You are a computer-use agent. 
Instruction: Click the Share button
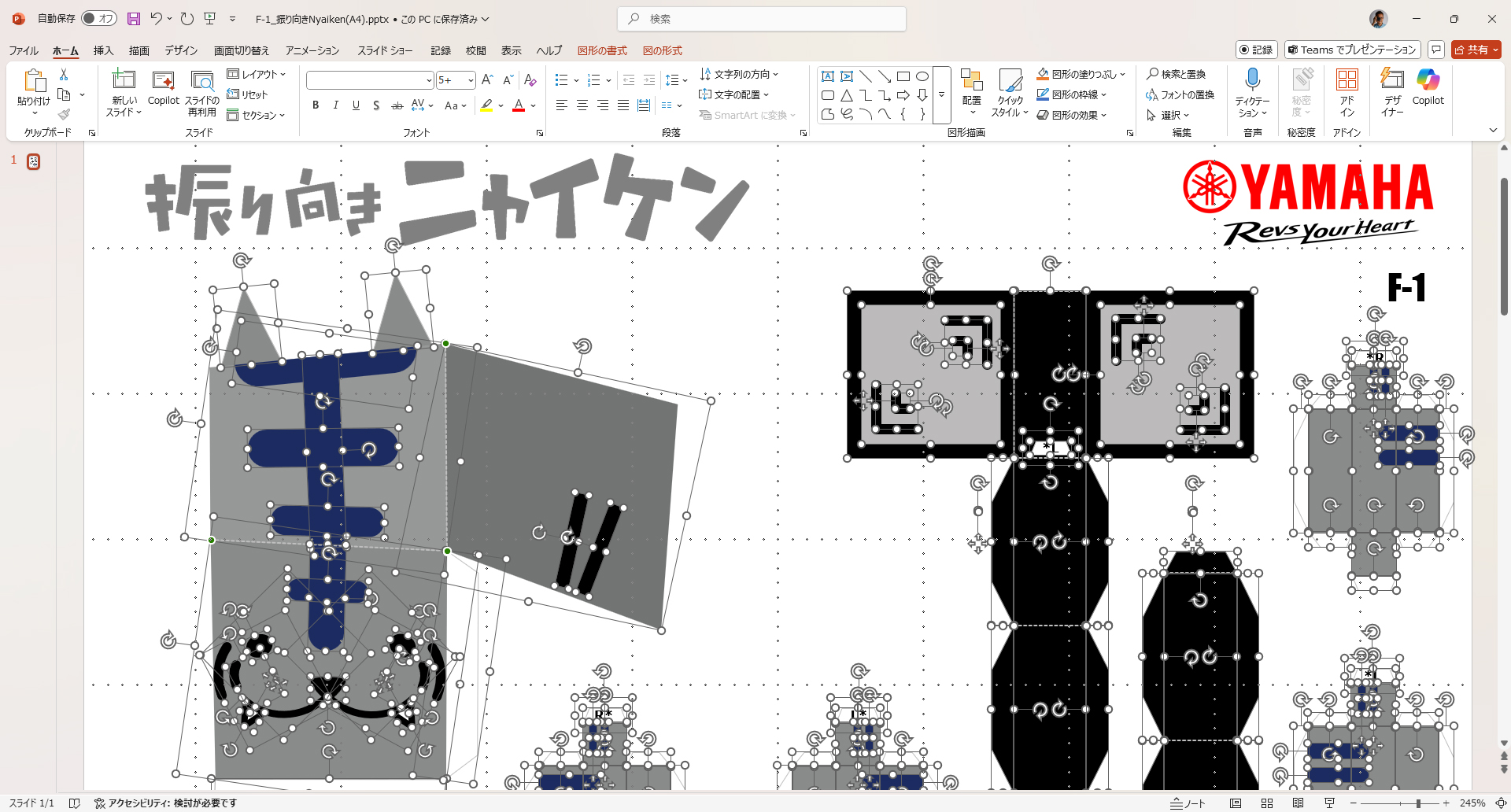[x=1476, y=50]
